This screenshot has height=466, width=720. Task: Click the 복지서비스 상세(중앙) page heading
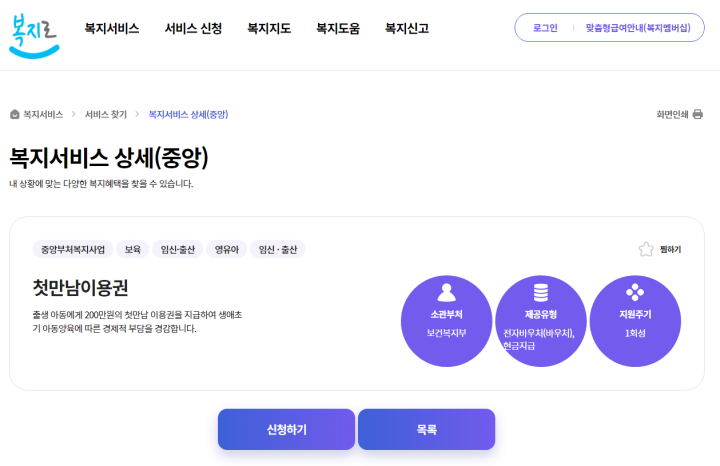pos(109,157)
